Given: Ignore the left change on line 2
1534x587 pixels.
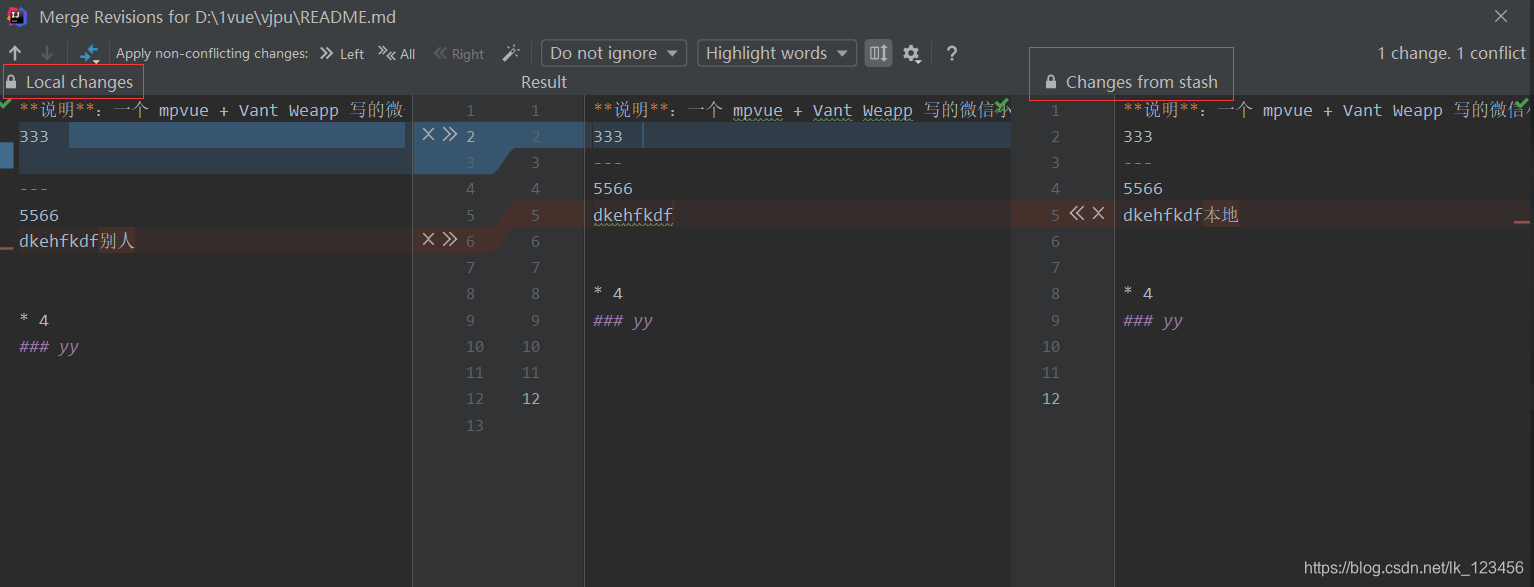Looking at the screenshot, I should click(x=428, y=134).
